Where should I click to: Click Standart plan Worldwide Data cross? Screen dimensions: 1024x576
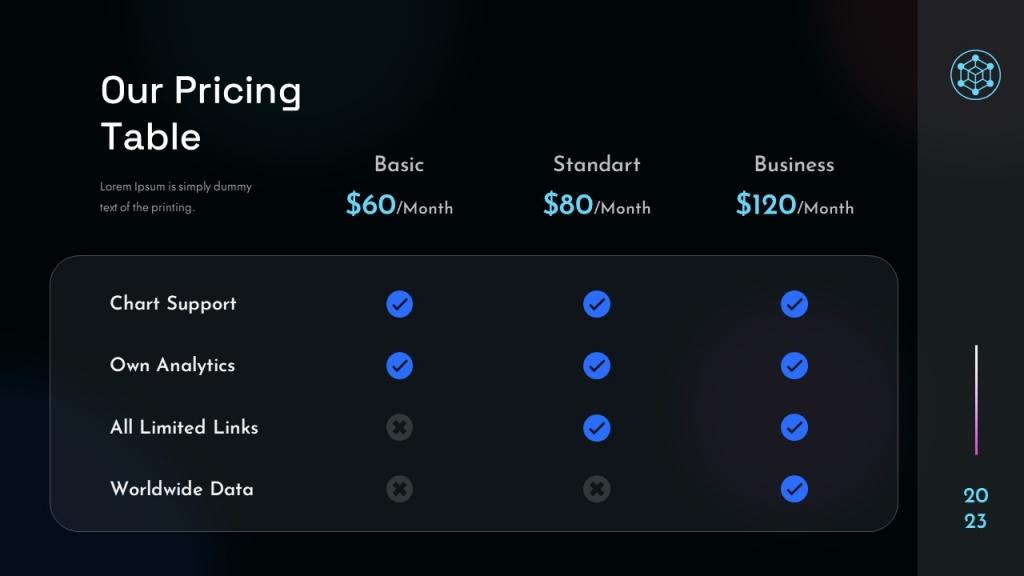pos(597,489)
